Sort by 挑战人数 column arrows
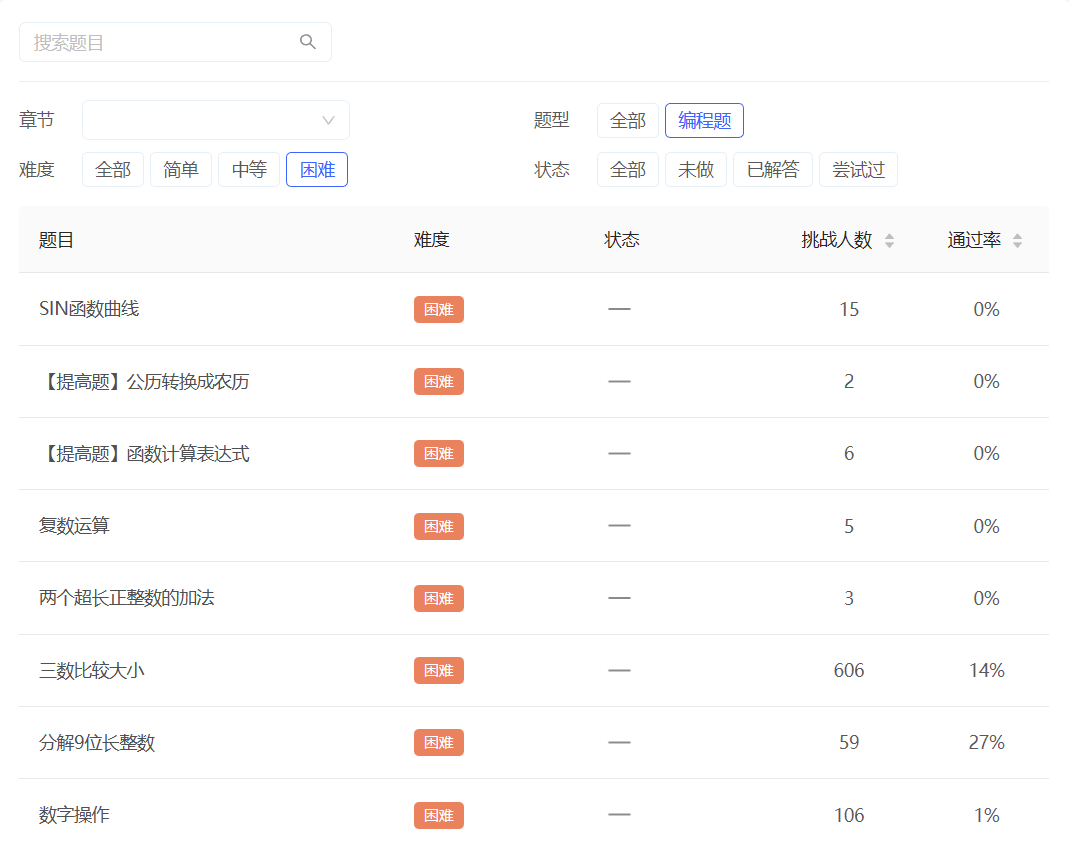1069x849 pixels. pos(889,241)
